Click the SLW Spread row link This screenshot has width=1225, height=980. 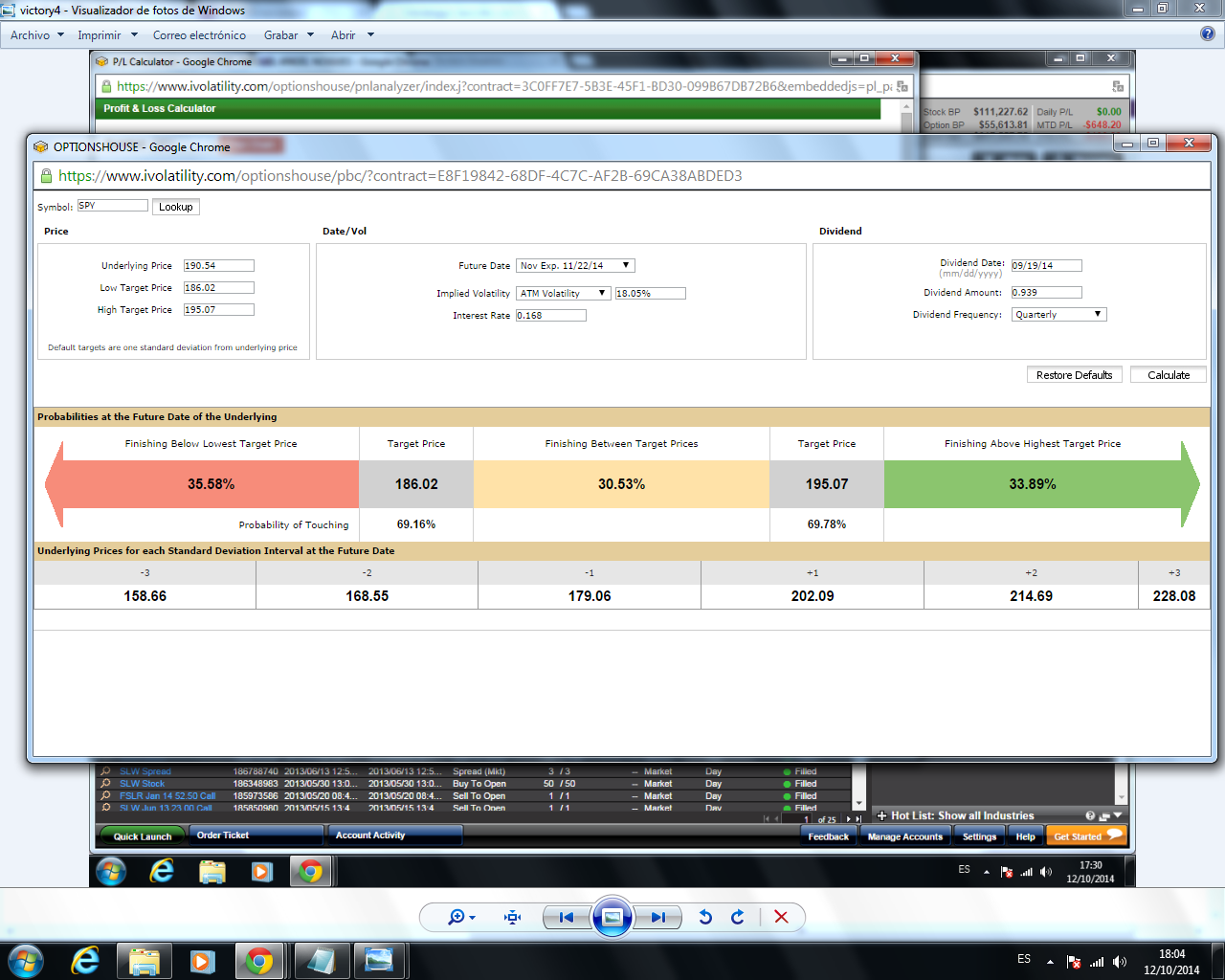click(x=145, y=771)
